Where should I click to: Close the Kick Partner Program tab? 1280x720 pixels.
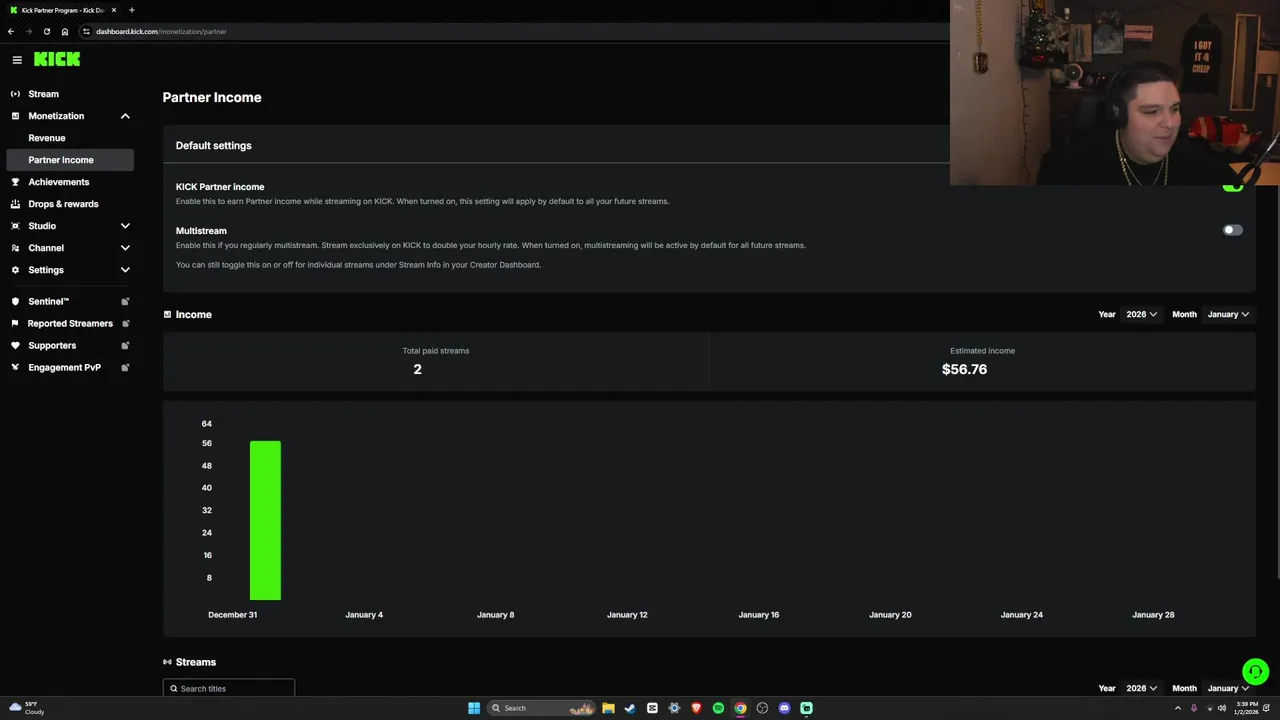tap(114, 10)
